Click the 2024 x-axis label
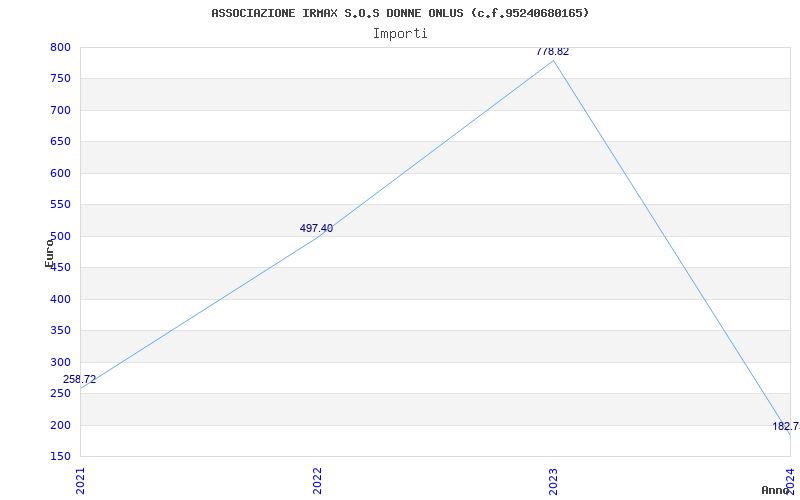This screenshot has height=500, width=800. pos(790,481)
